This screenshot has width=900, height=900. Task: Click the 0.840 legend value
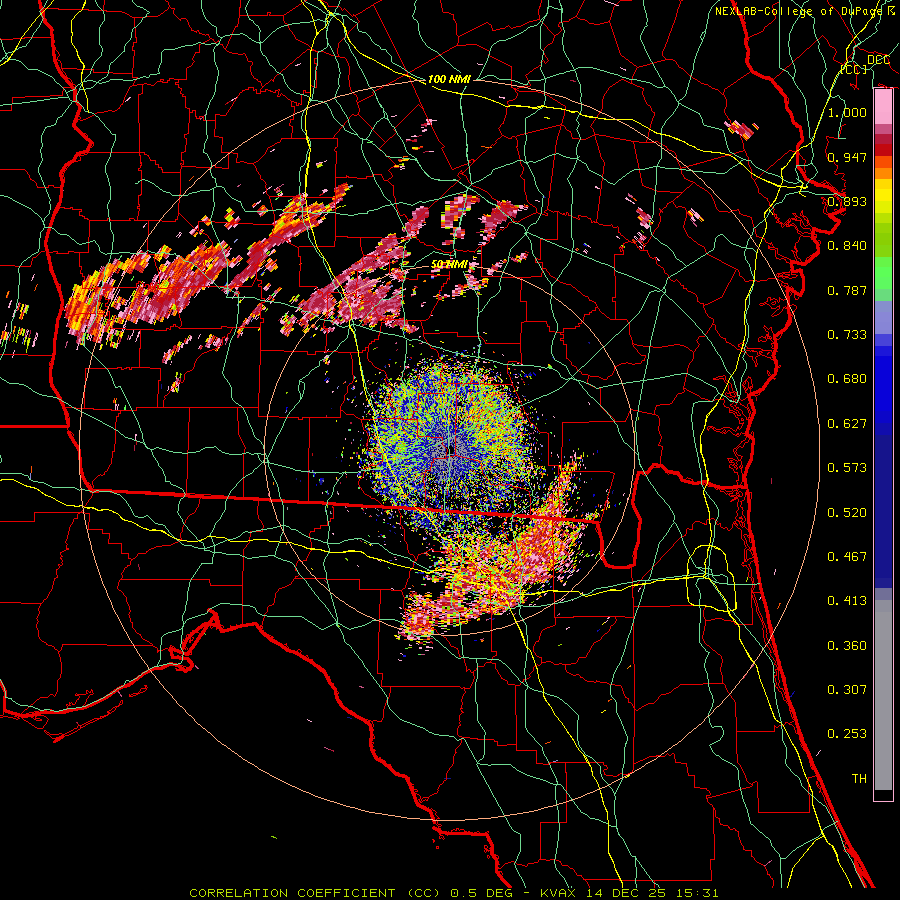pyautogui.click(x=847, y=246)
